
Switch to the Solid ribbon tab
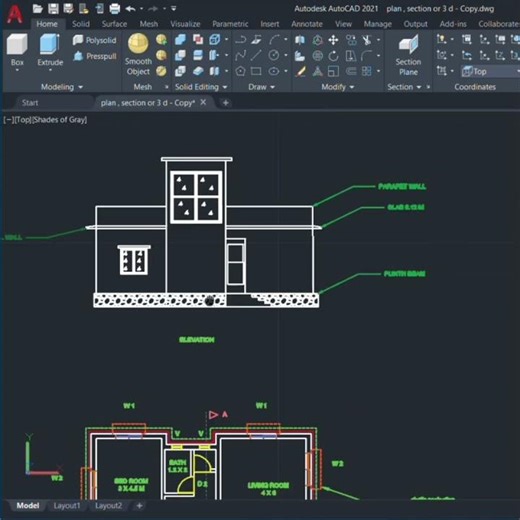tap(81, 24)
